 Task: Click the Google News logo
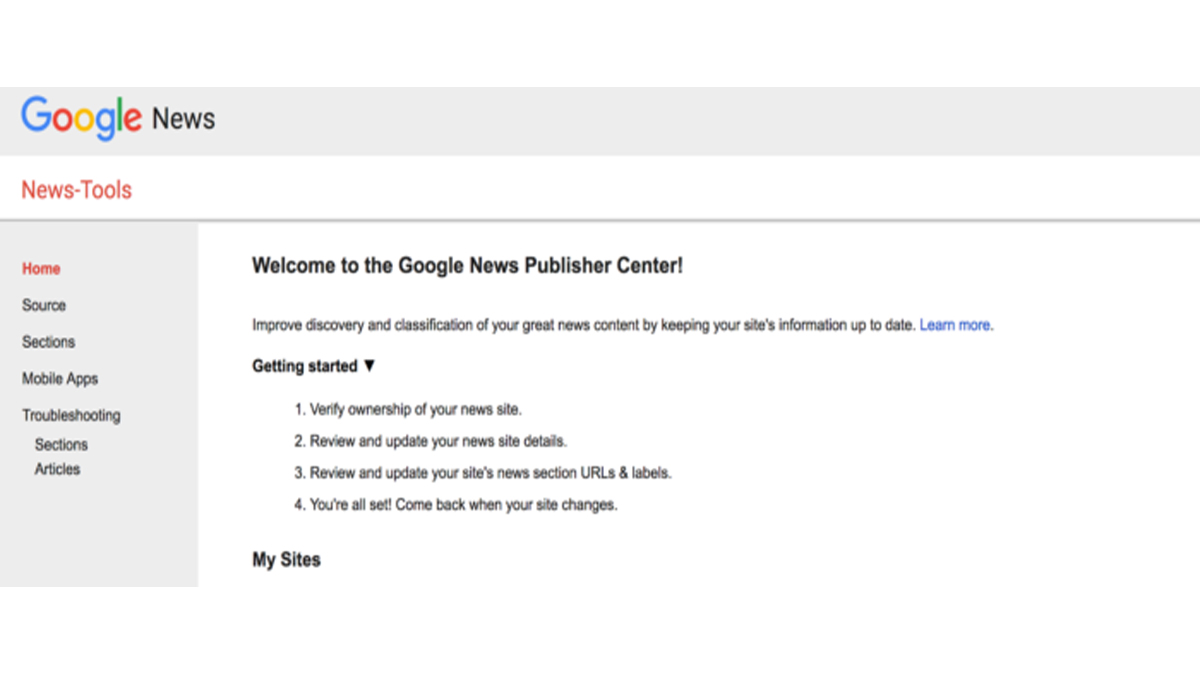pos(118,119)
